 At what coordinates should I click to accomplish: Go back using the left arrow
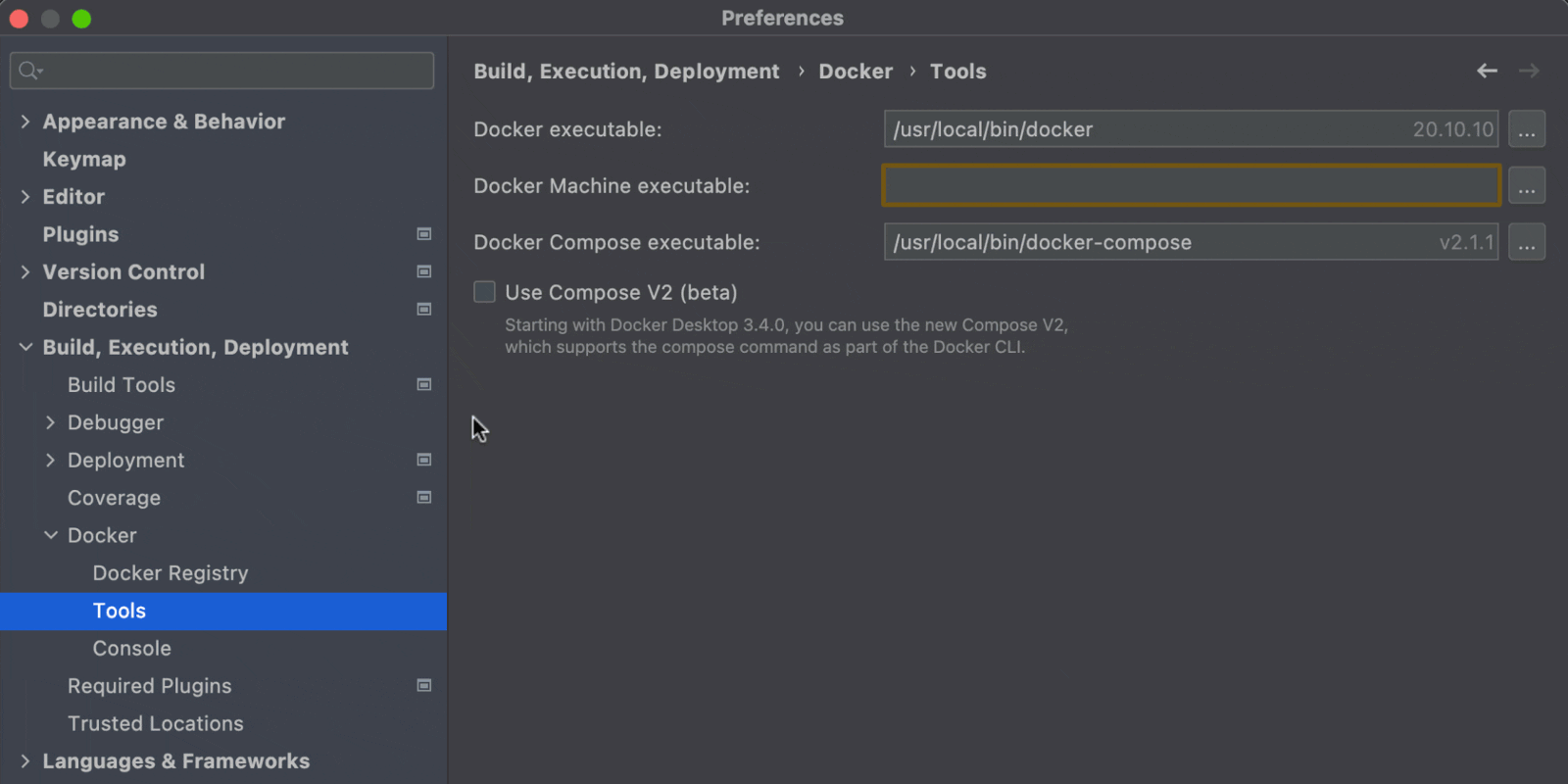pyautogui.click(x=1487, y=71)
